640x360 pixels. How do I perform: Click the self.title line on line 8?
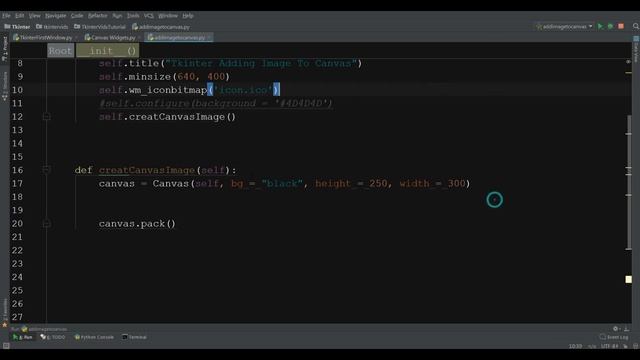(230, 63)
